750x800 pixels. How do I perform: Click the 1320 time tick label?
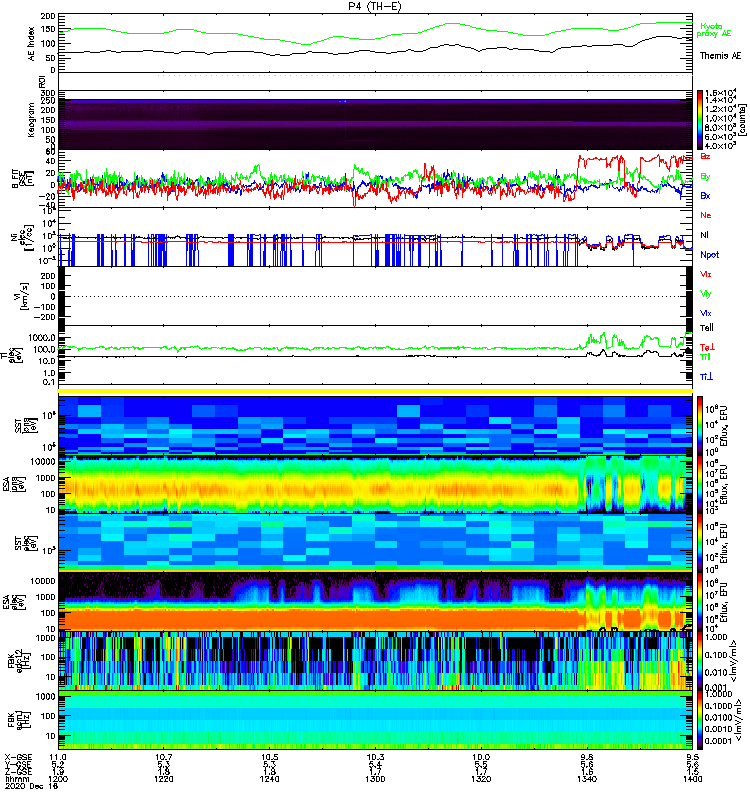click(x=481, y=779)
